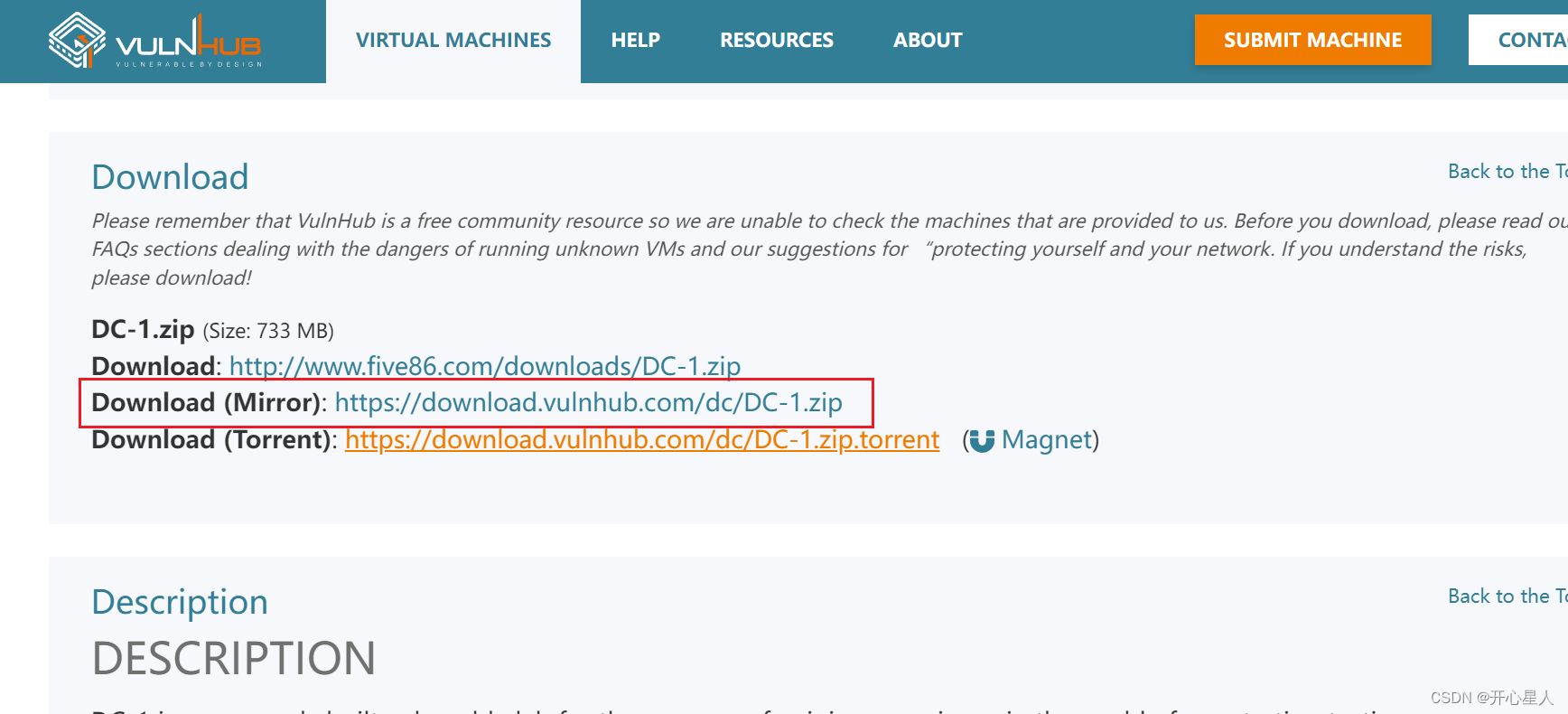The width and height of the screenshot is (1568, 714).
Task: Open the DC-1.zip.torrent download link
Action: pos(642,439)
